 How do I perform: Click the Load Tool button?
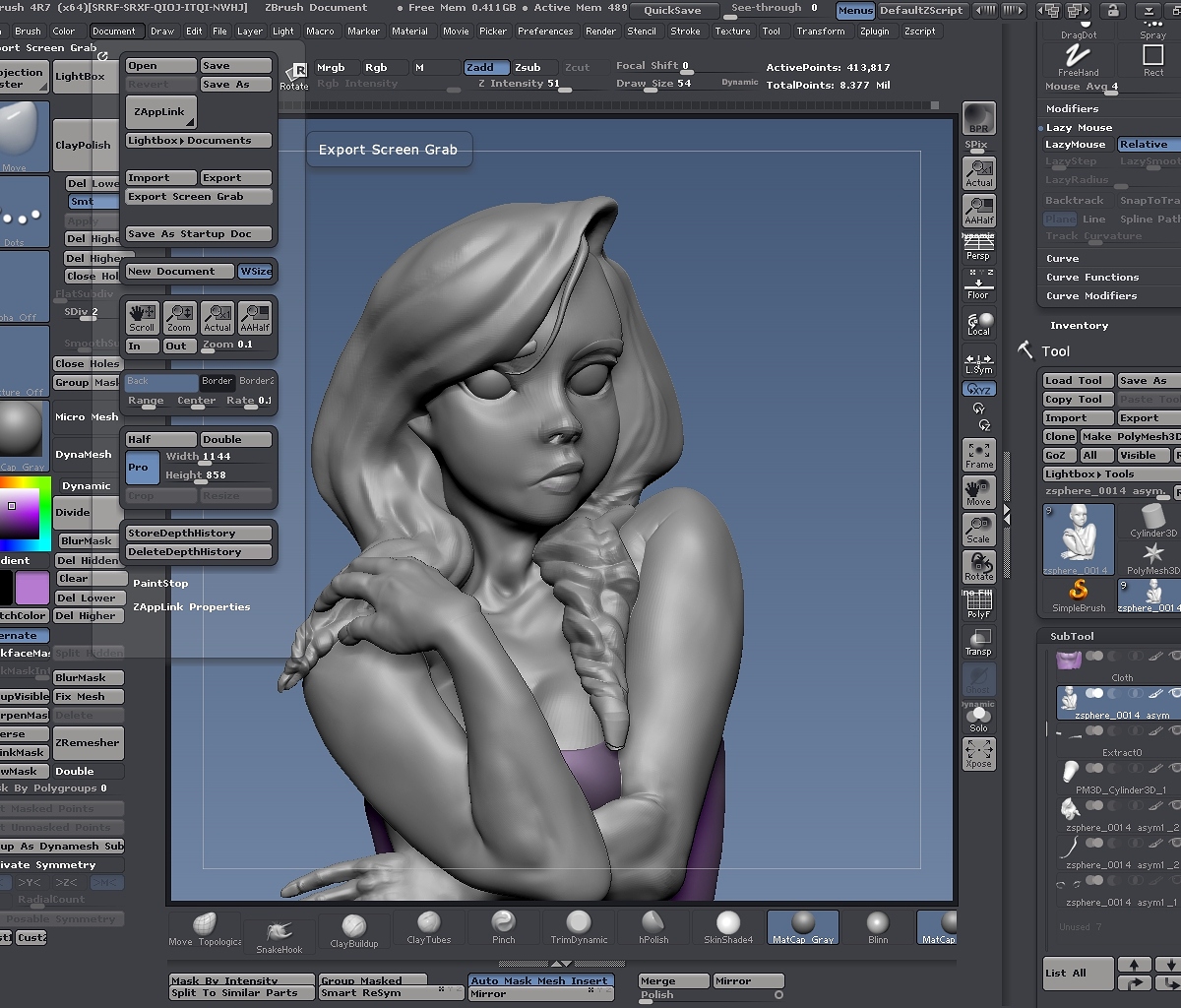(1078, 381)
